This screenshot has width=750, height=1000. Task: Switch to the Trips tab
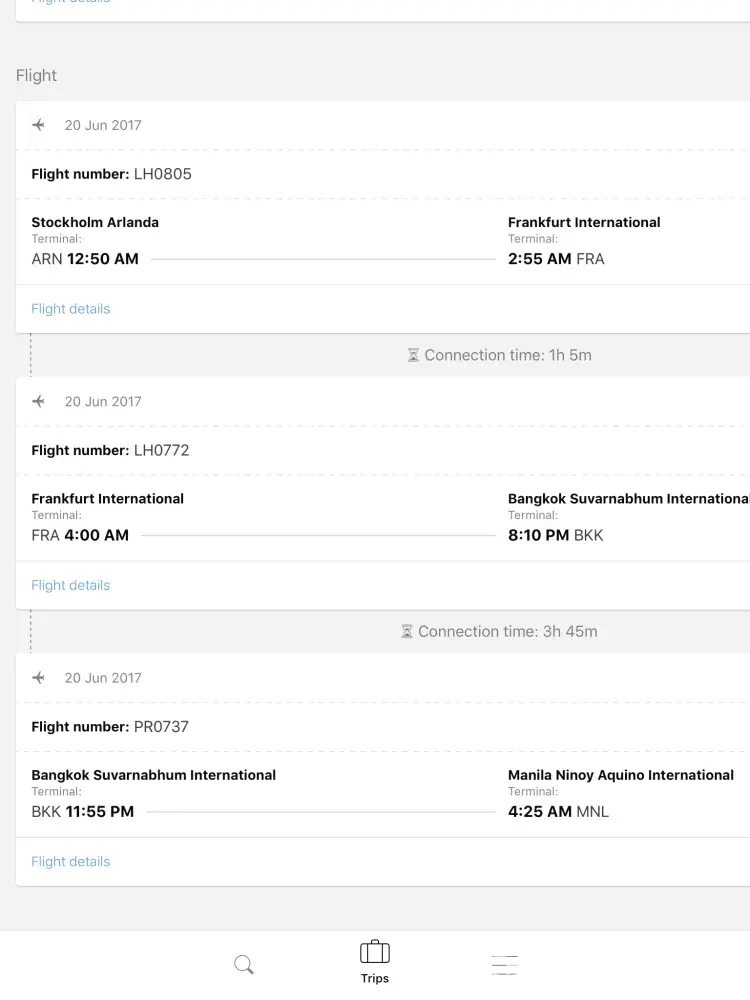tap(375, 962)
